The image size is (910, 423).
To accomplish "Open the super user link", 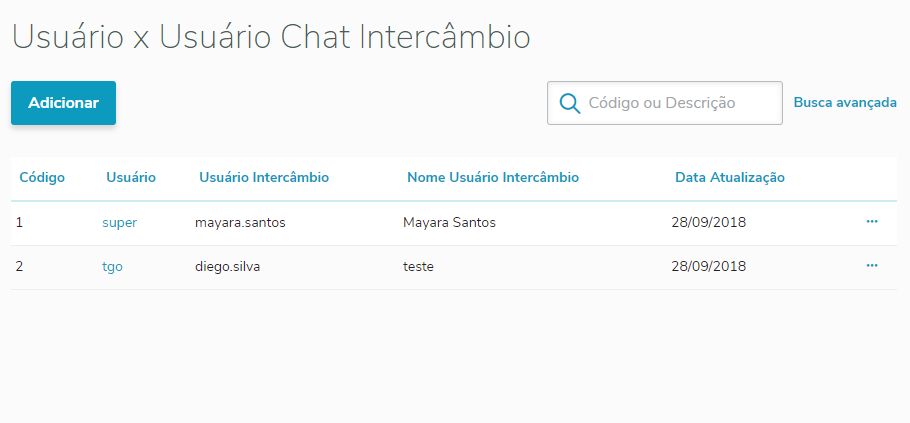I will 119,223.
